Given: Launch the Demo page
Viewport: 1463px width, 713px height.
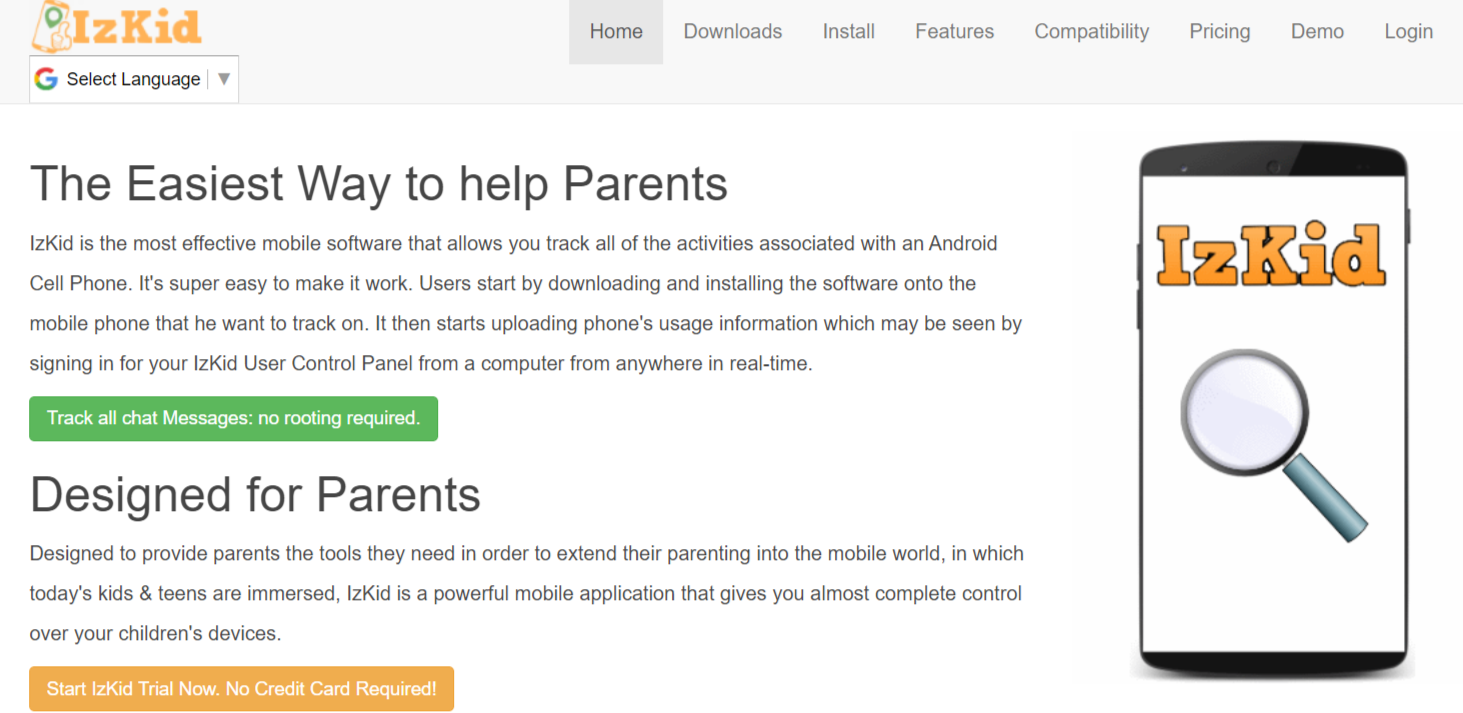Looking at the screenshot, I should tap(1316, 31).
